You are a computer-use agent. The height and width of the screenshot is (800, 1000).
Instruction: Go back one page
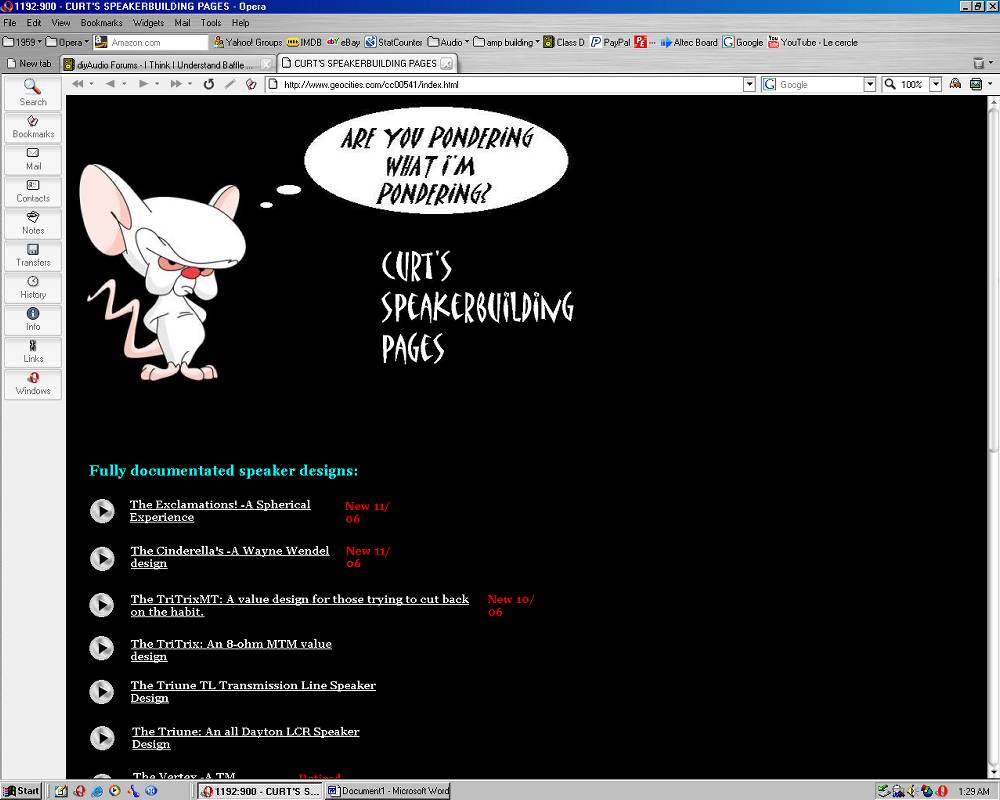tap(110, 84)
